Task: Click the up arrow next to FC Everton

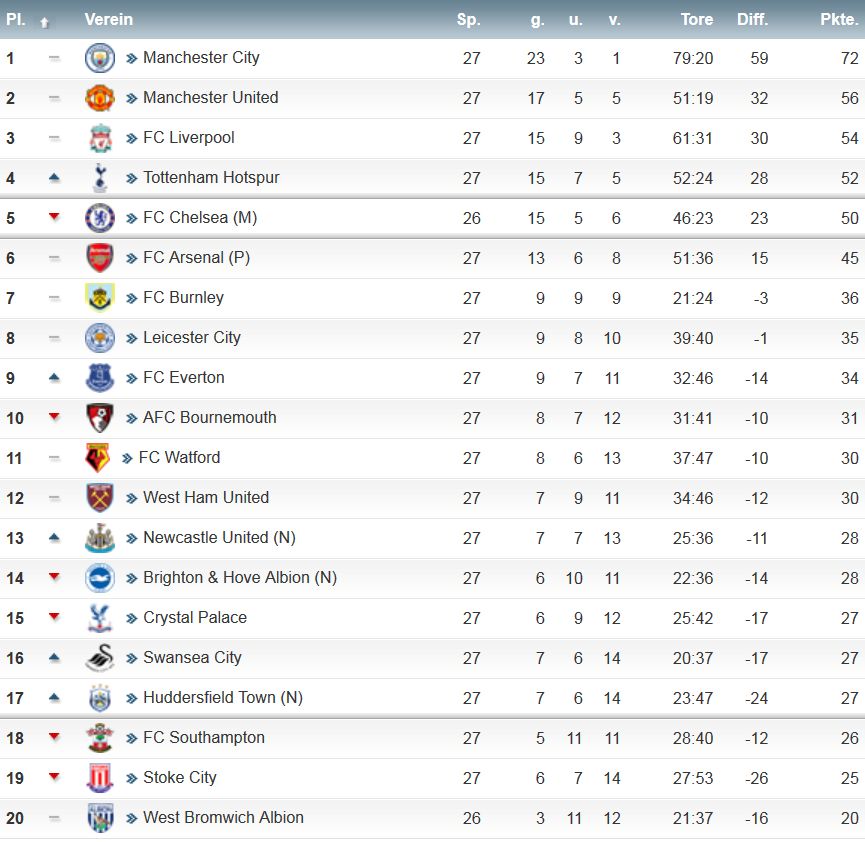Action: point(54,378)
